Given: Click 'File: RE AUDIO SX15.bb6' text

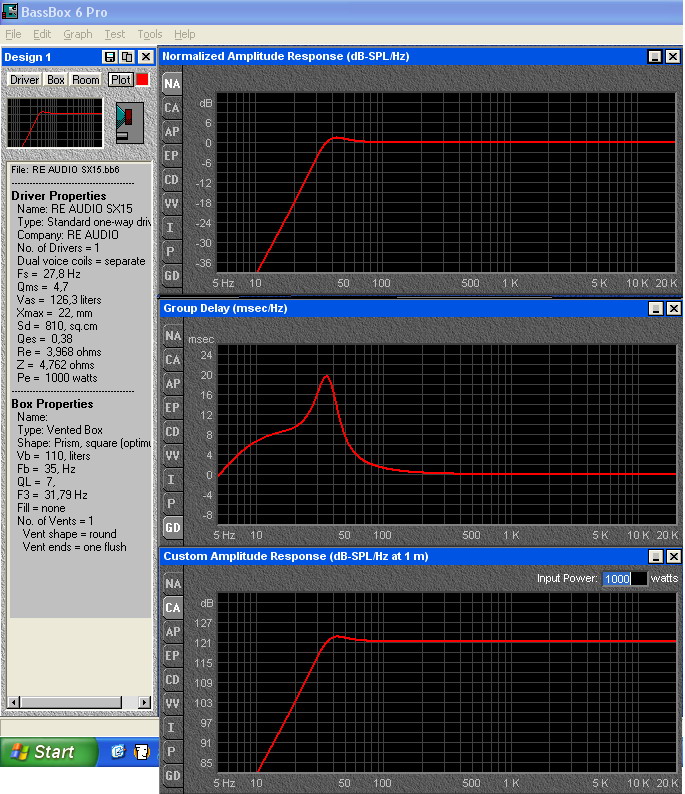Looking at the screenshot, I should tap(65, 170).
